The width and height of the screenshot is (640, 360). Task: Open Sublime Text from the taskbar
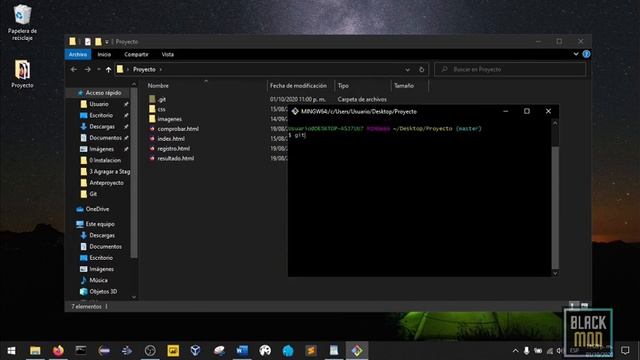pyautogui.click(x=311, y=351)
